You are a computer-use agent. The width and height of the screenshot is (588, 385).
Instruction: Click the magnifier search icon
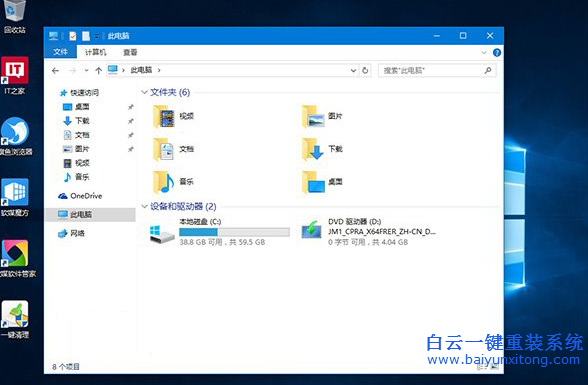click(488, 70)
